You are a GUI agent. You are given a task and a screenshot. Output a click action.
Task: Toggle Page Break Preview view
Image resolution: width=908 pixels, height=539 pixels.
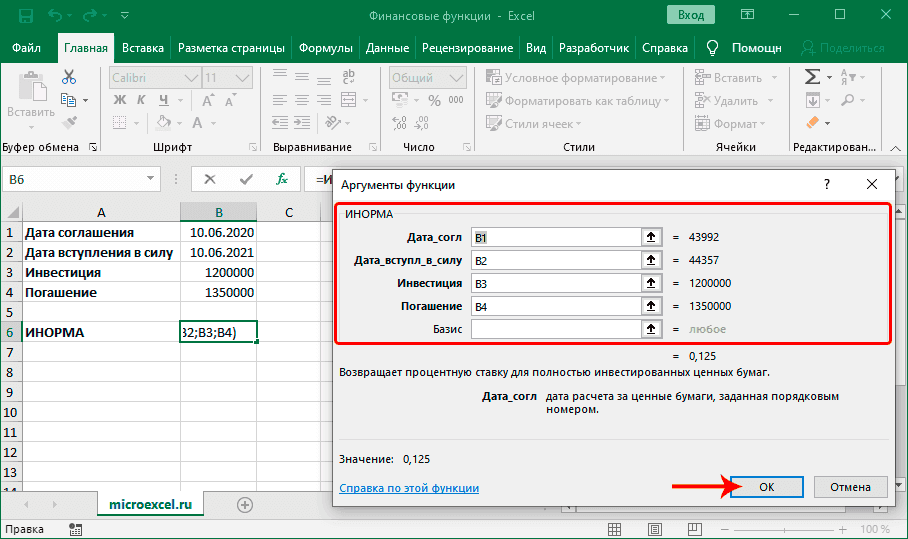[694, 529]
